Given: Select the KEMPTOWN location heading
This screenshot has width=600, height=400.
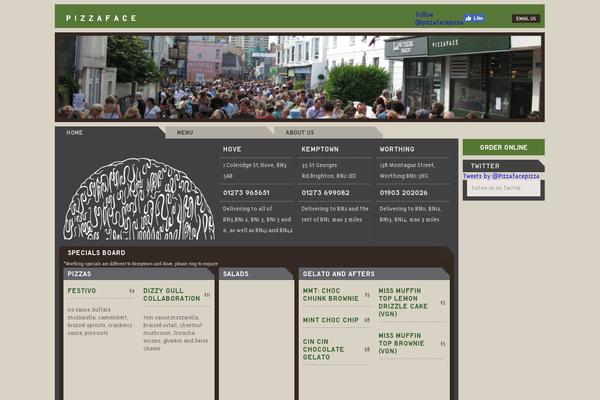Looking at the screenshot, I should pos(320,149).
